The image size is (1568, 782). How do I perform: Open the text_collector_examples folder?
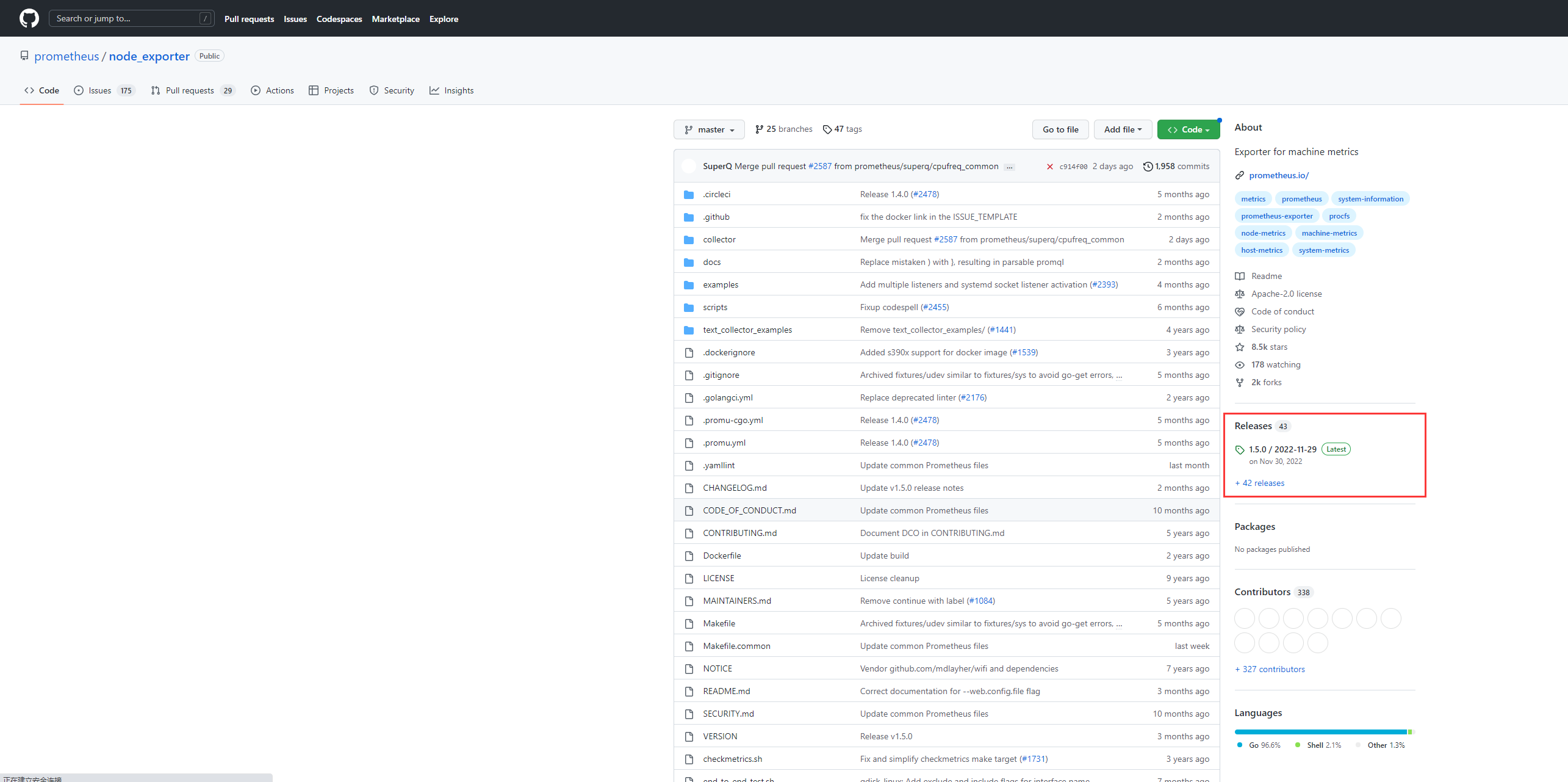747,330
